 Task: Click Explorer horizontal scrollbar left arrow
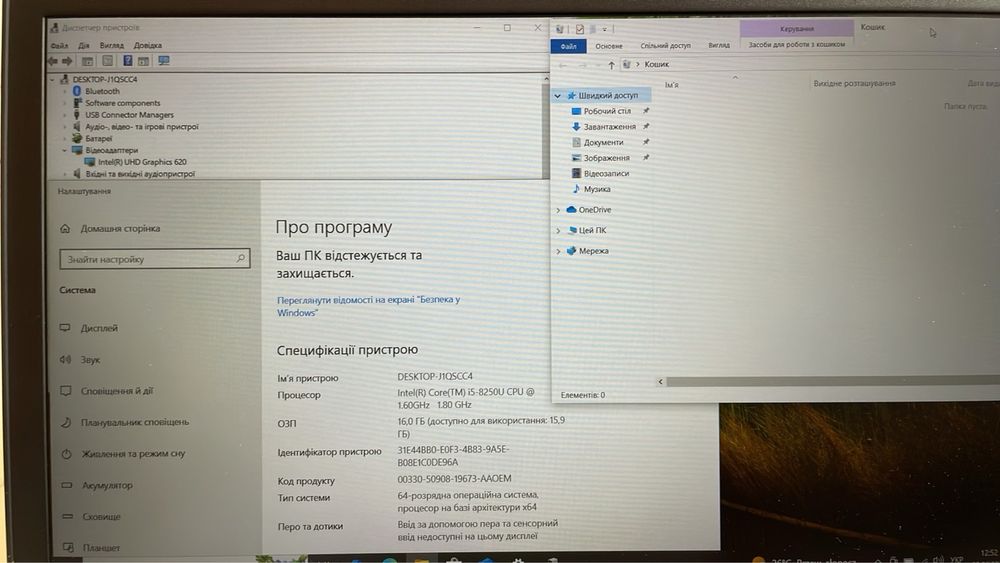coord(661,381)
